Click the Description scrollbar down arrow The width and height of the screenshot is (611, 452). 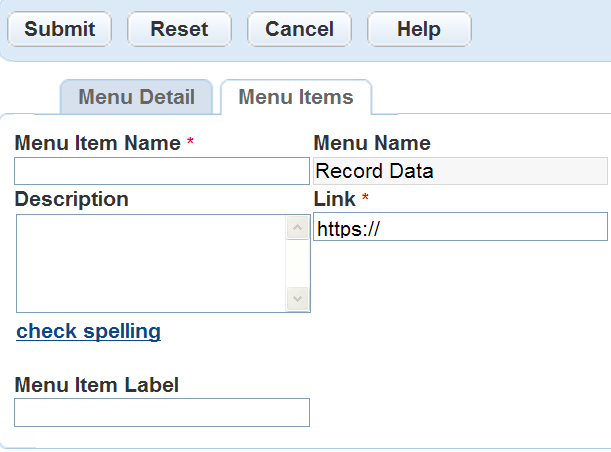coord(298,298)
